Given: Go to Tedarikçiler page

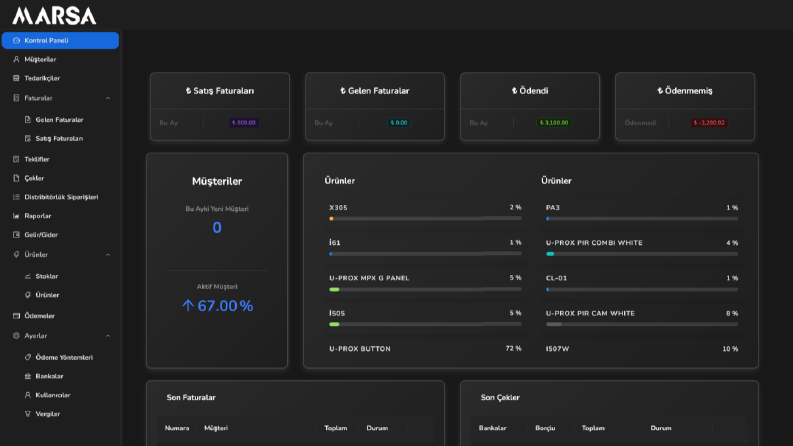Looking at the screenshot, I should (x=60, y=78).
